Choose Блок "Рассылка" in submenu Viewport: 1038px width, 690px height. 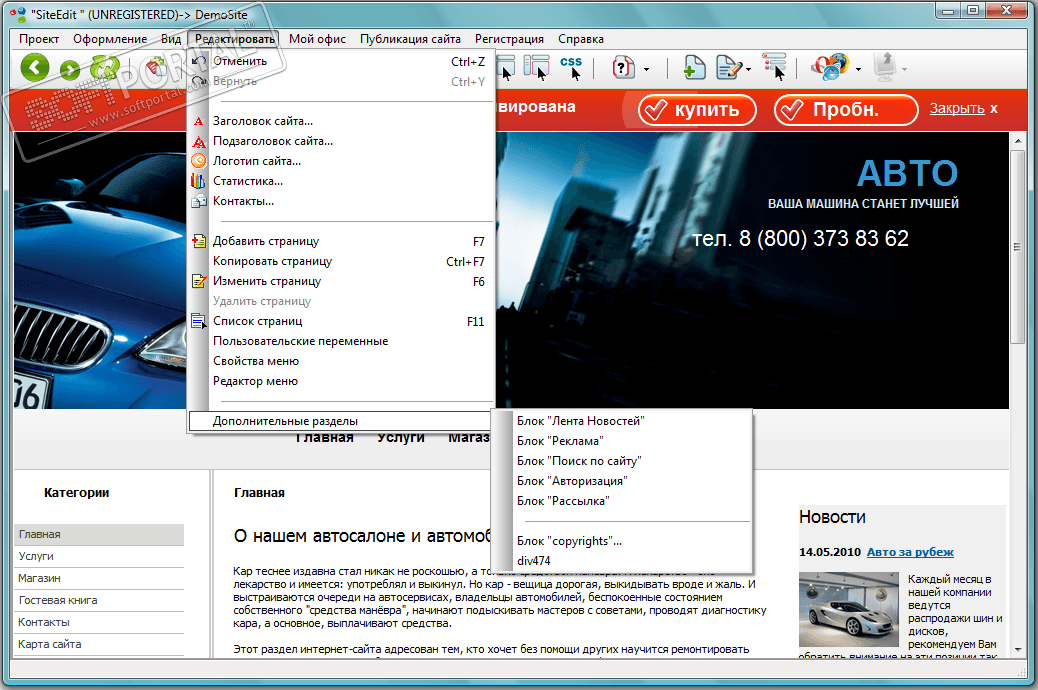[x=622, y=501]
